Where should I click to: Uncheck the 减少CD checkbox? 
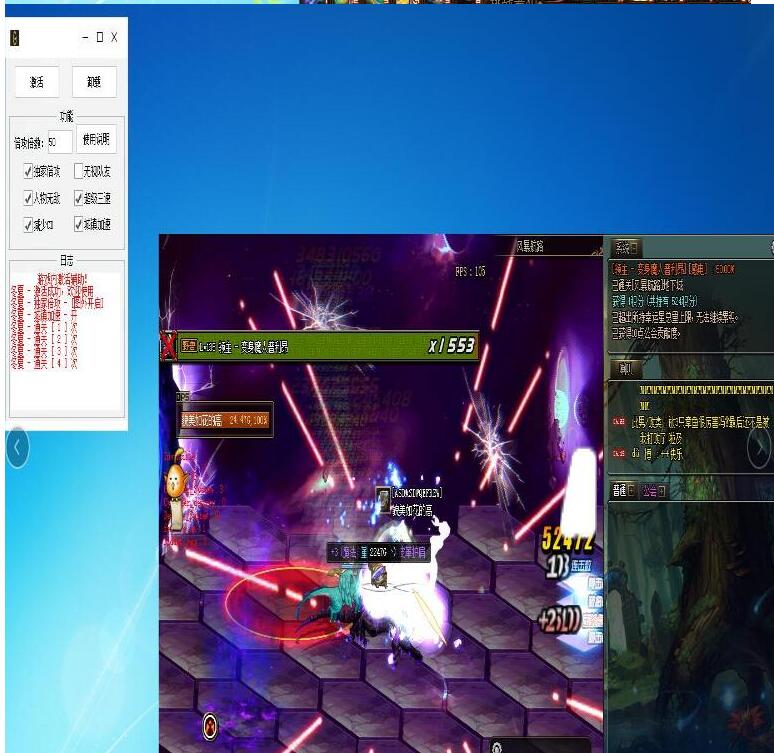[x=28, y=225]
